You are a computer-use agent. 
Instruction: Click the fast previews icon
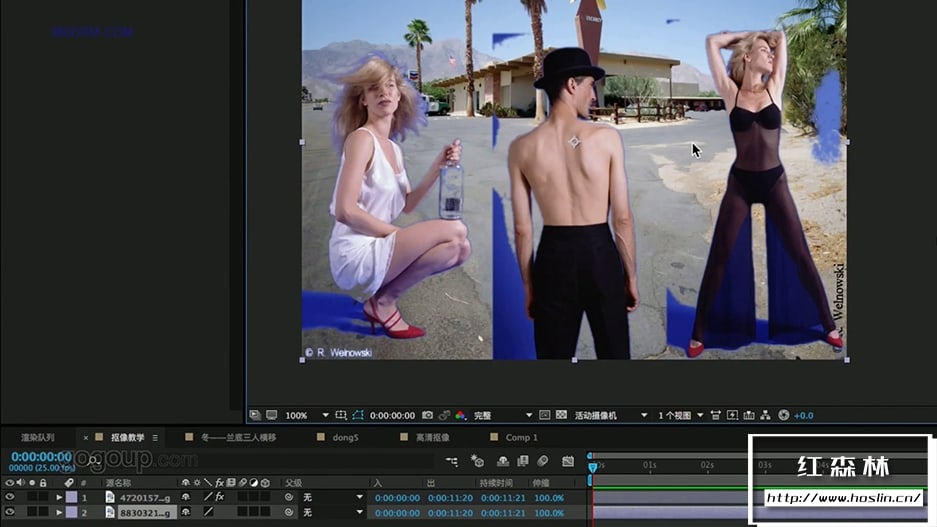click(x=732, y=415)
